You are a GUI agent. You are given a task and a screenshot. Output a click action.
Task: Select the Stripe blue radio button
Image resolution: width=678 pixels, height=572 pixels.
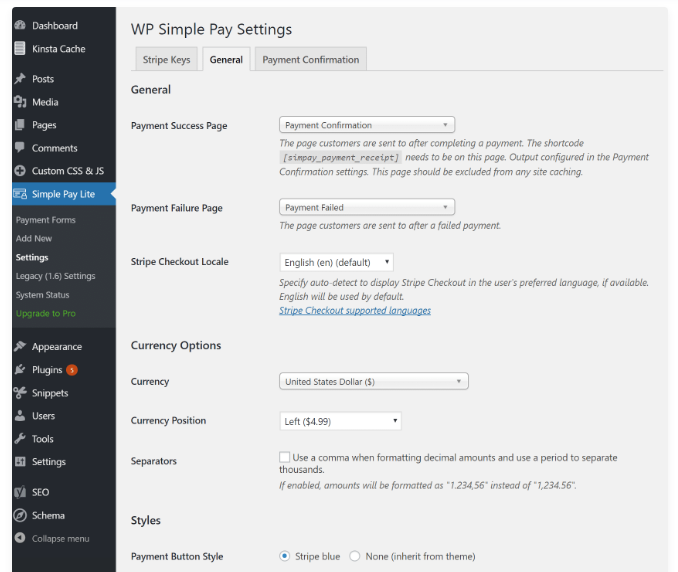tap(284, 556)
